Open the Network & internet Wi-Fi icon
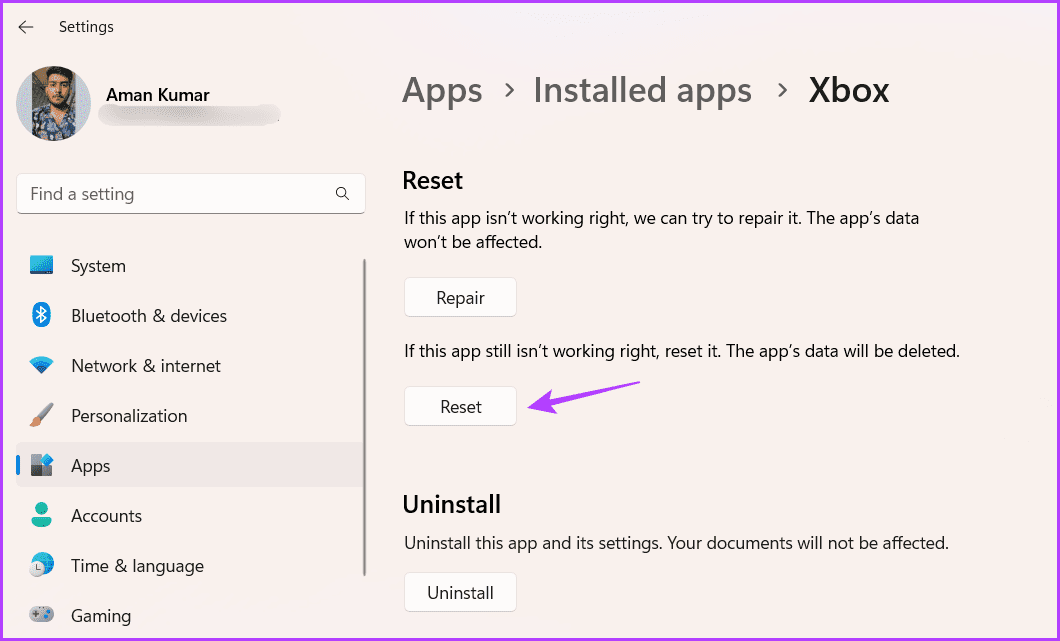Screen dimensions: 1060x641 pyautogui.click(x=41, y=366)
